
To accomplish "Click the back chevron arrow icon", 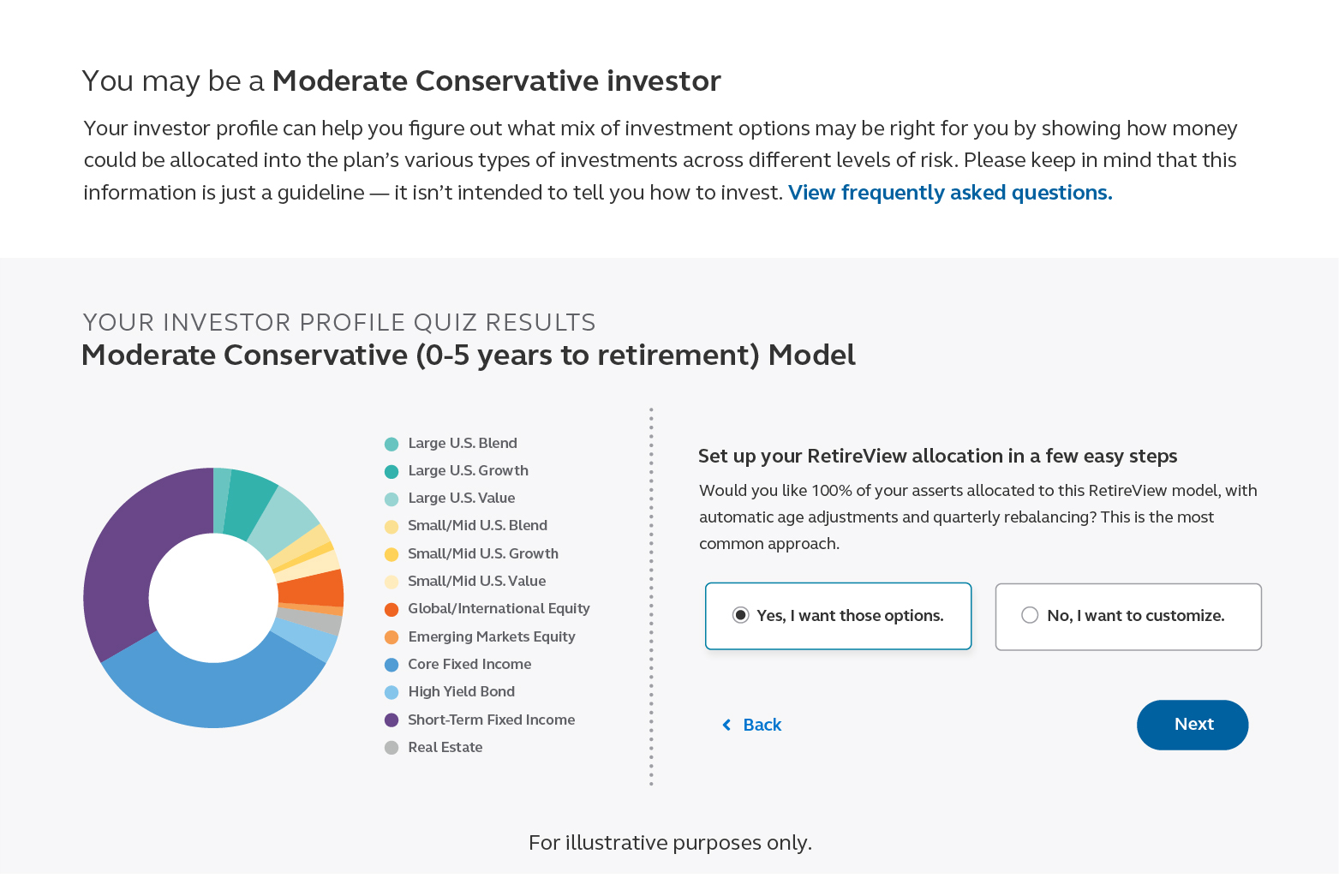I will pyautogui.click(x=727, y=725).
